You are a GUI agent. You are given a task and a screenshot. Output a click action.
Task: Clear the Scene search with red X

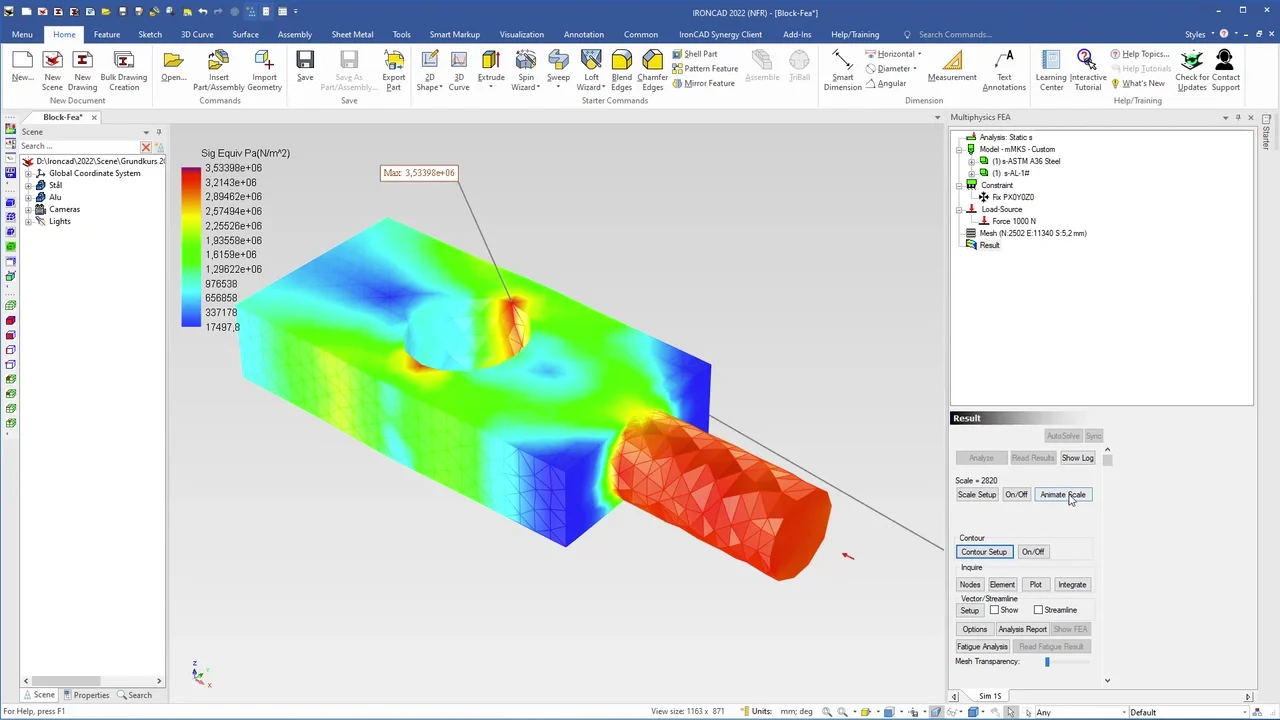coord(146,146)
